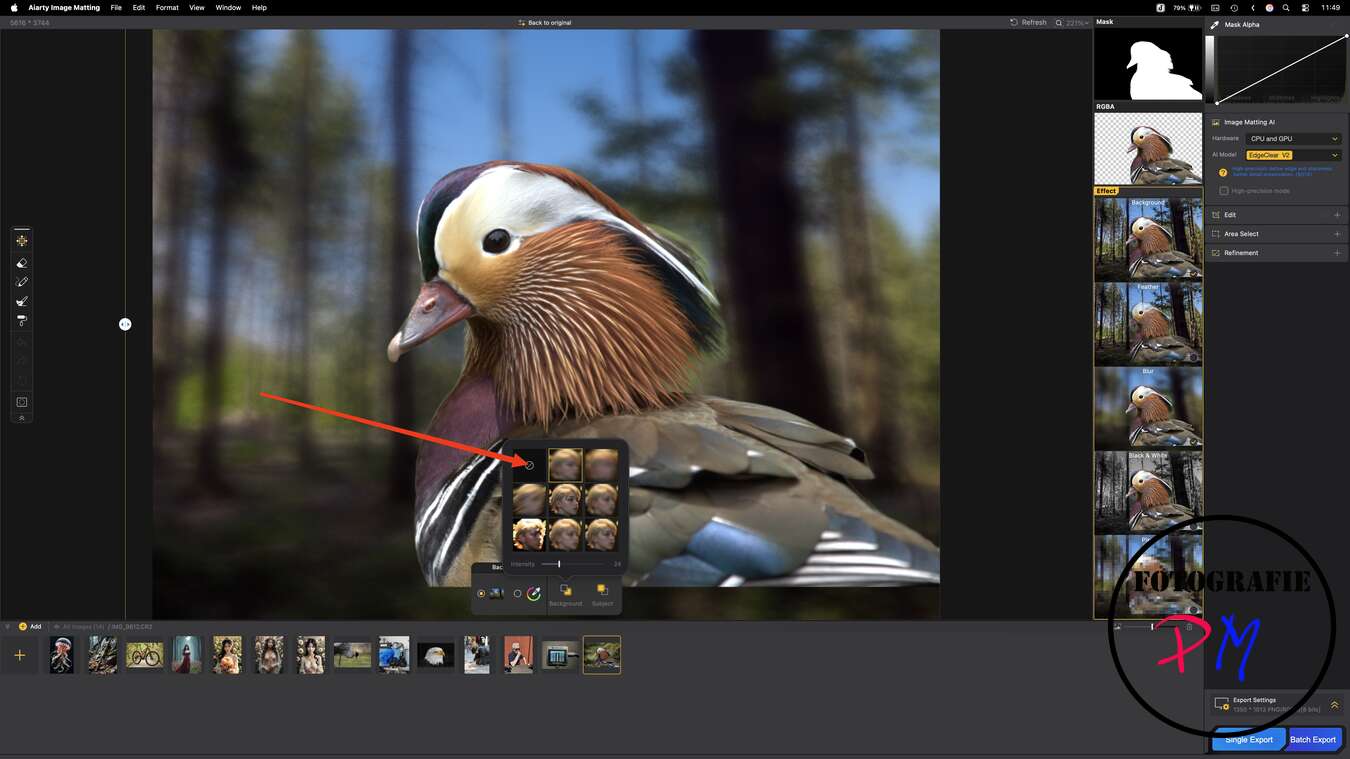Open the Hardware dropdown set to CPU and GPU
Screen dimensions: 1350x759
click(1293, 139)
